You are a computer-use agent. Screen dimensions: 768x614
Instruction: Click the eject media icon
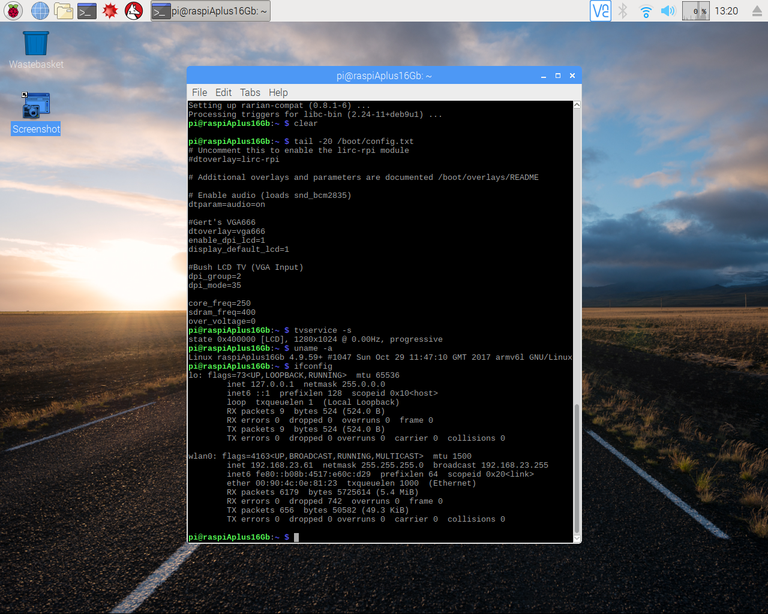757,11
